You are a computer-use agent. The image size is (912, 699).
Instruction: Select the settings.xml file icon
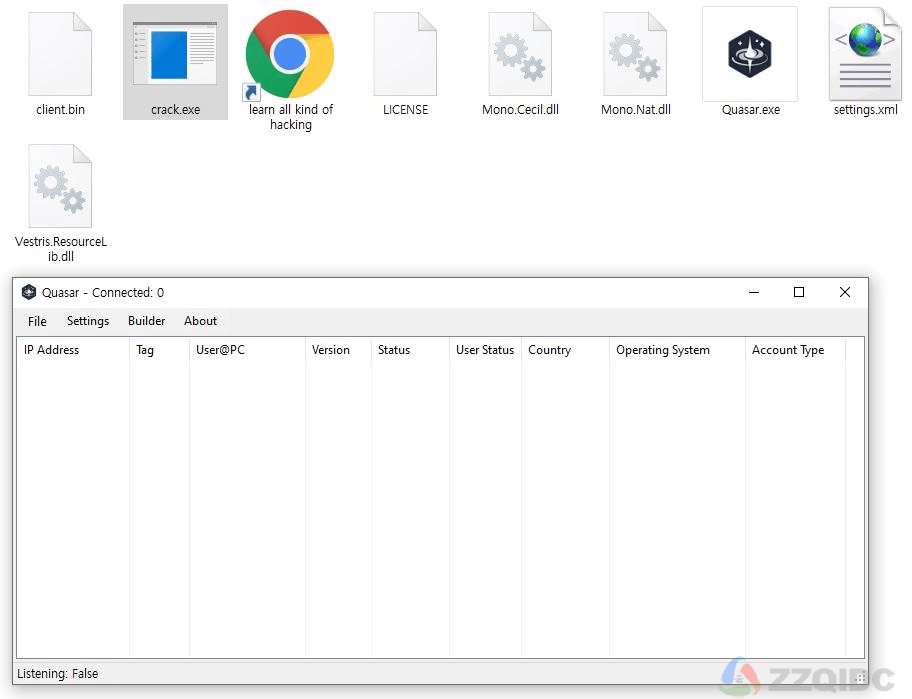click(x=865, y=54)
